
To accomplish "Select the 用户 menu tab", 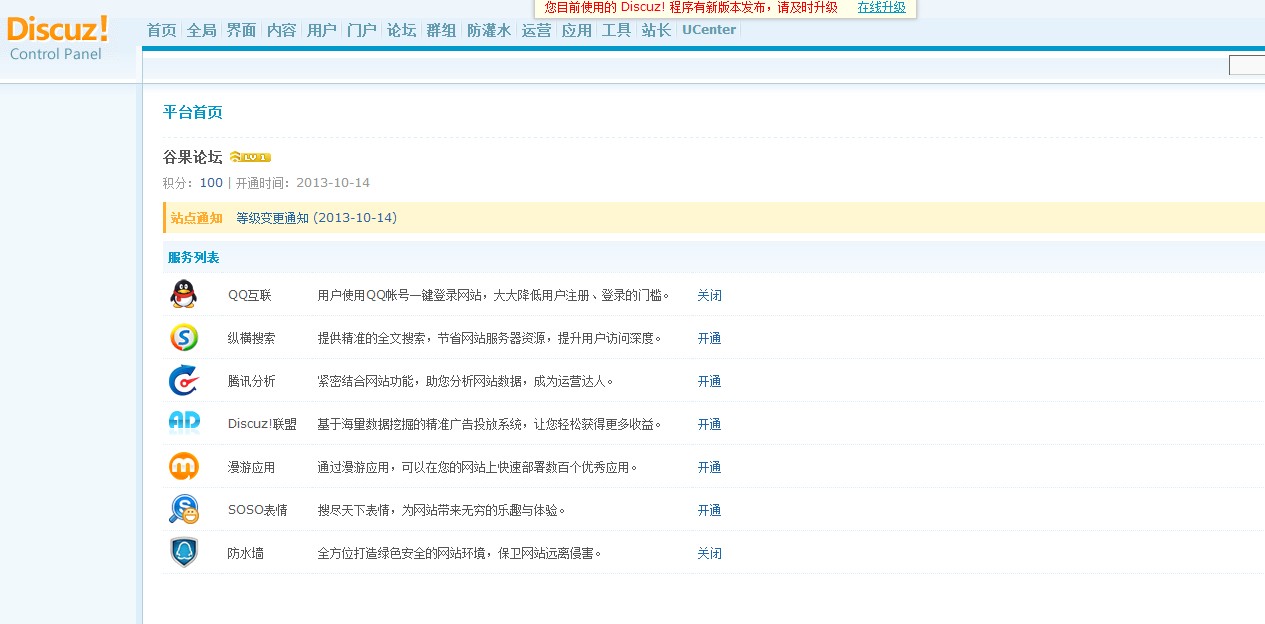I will click(x=321, y=30).
